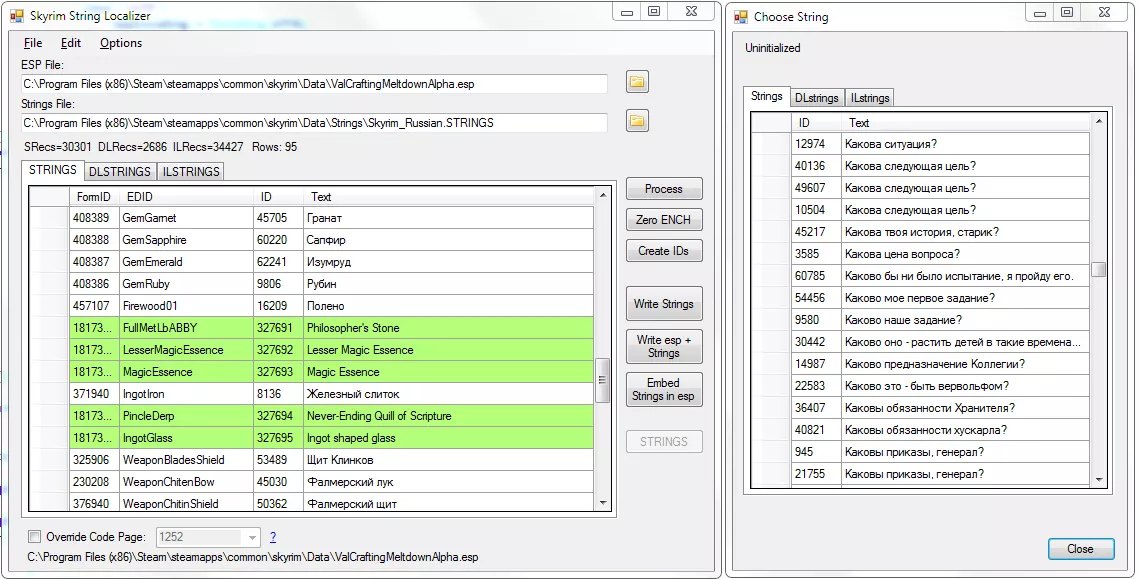Click Skyrim String Localizer title bar app icon
Image resolution: width=1138 pixels, height=579 pixels.
coord(17,15)
